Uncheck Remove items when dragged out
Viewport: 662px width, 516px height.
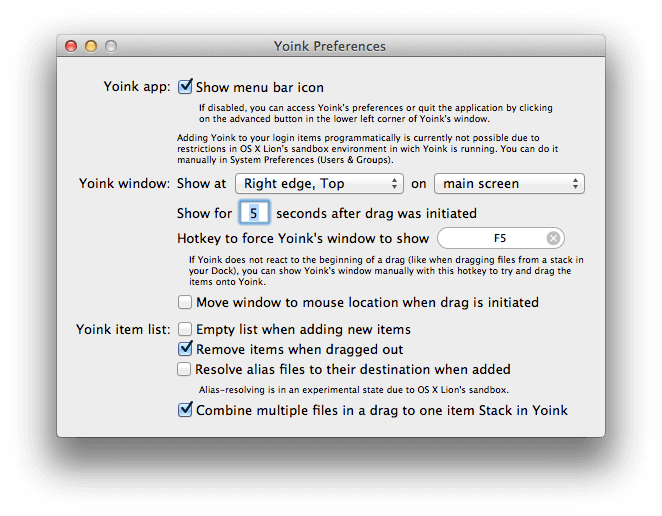point(185,349)
